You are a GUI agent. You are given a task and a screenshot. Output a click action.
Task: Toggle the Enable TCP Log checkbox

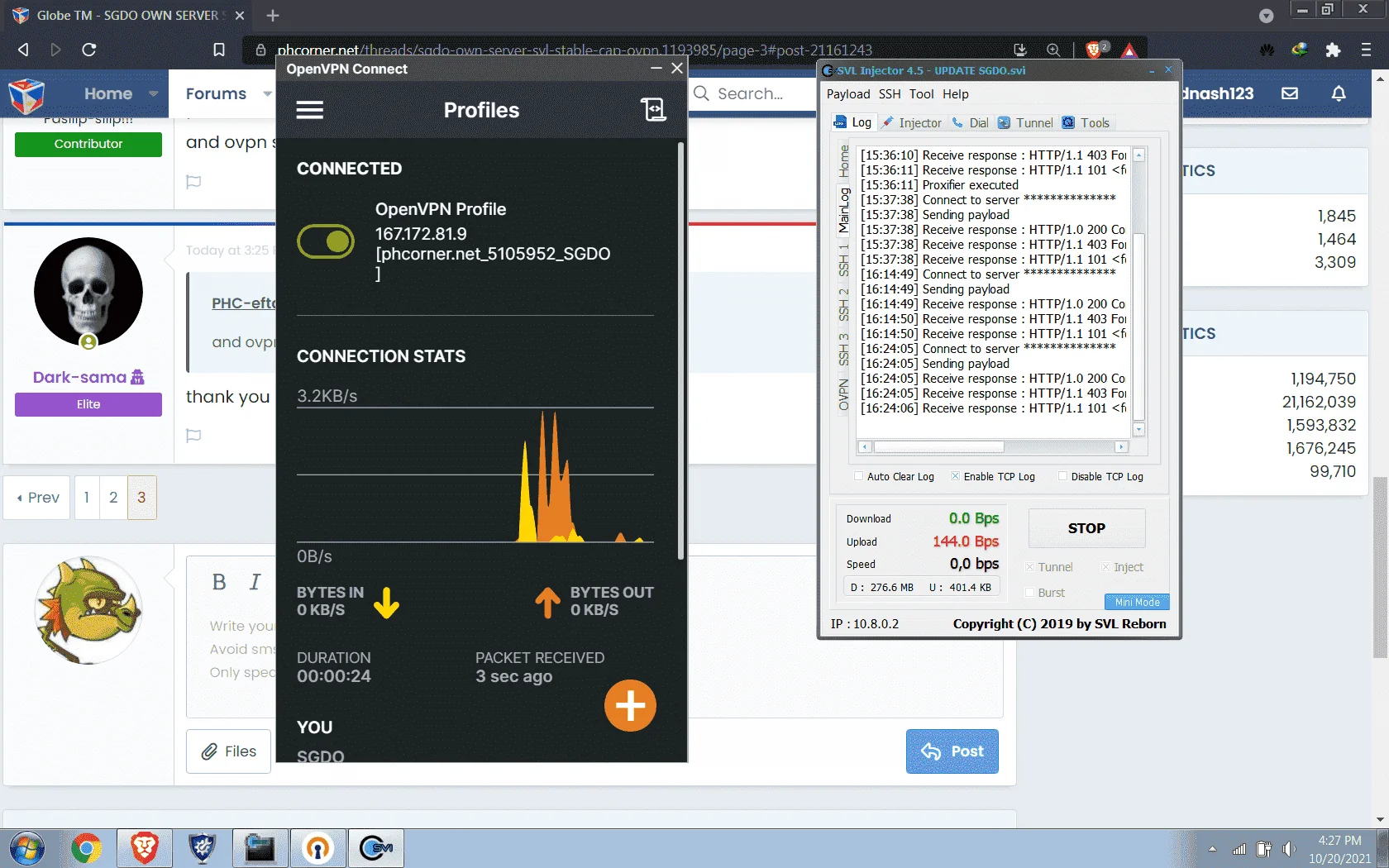[955, 476]
